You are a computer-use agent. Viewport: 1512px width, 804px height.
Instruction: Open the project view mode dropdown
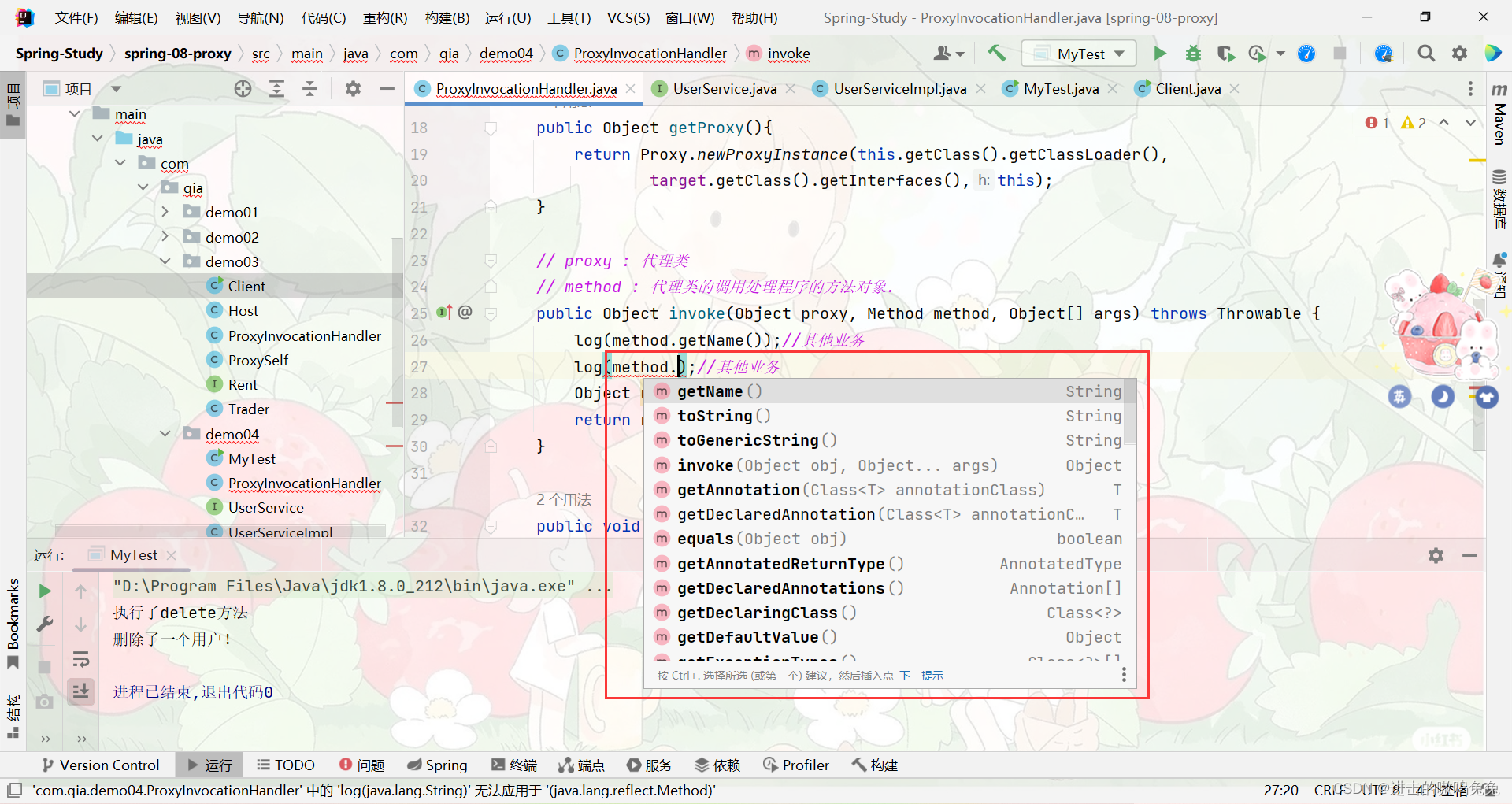click(116, 88)
